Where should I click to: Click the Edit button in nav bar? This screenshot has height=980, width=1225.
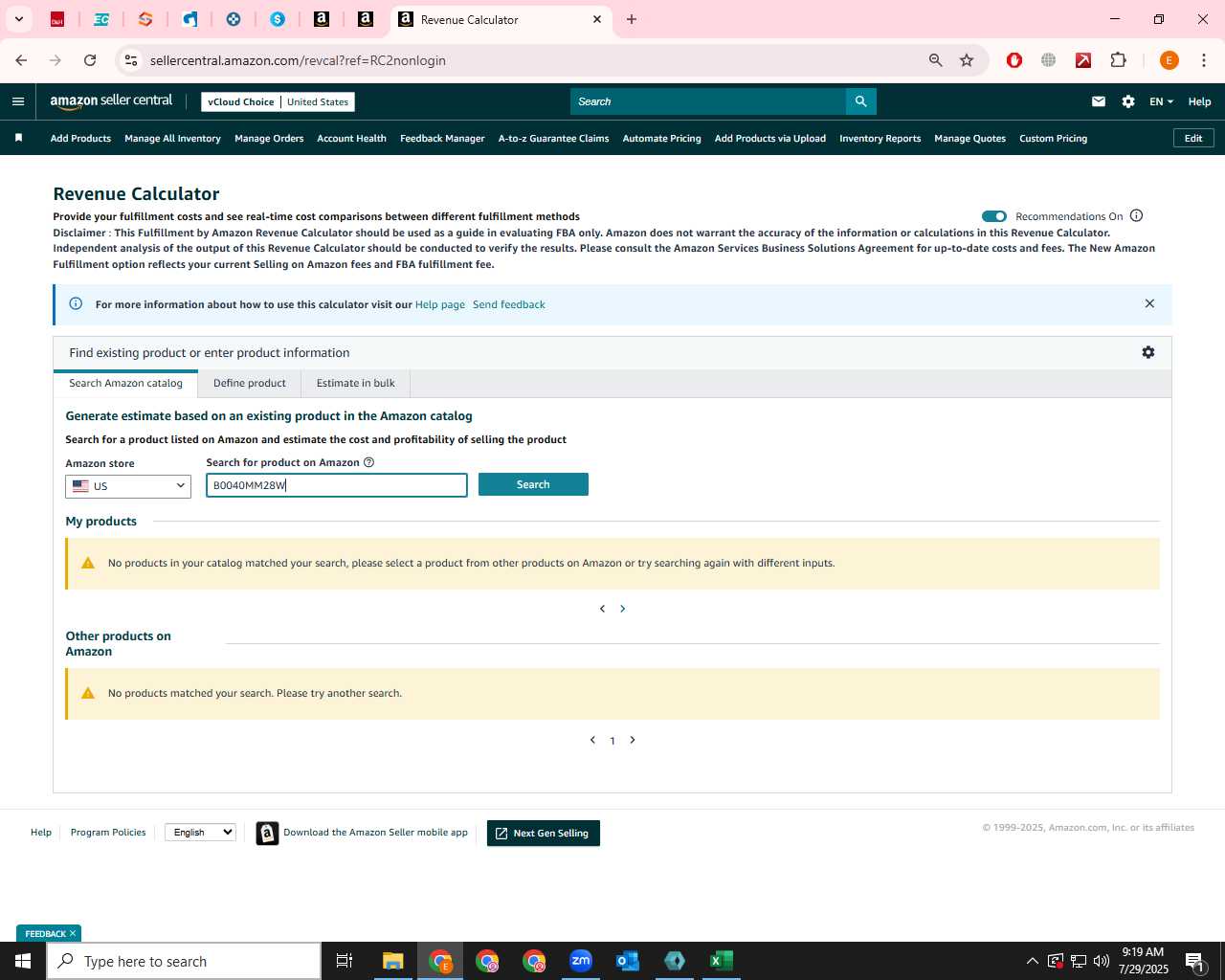pyautogui.click(x=1193, y=138)
